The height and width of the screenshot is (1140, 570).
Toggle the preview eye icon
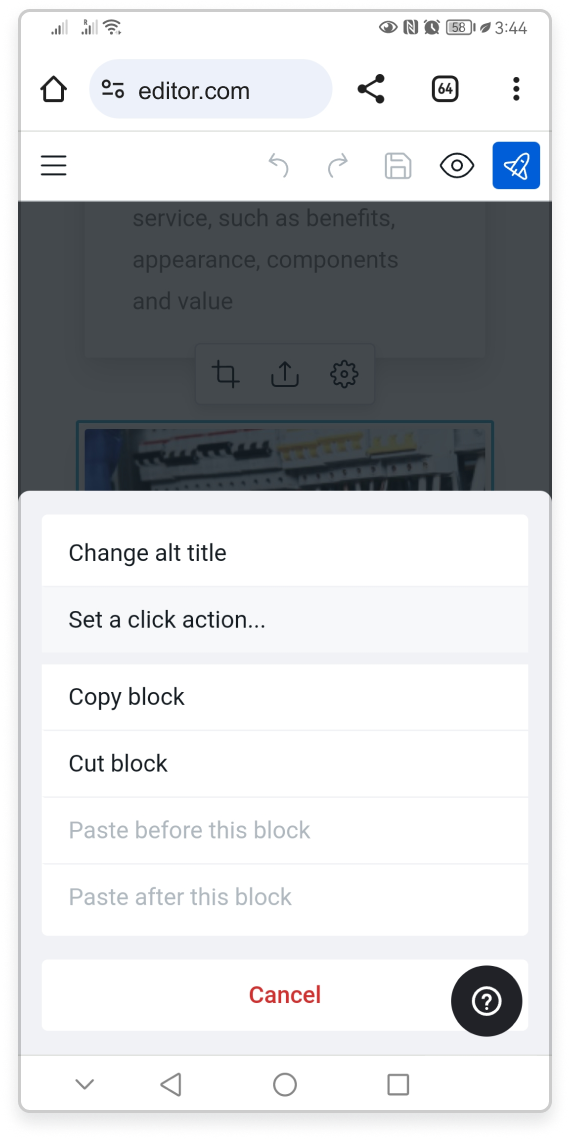[x=457, y=166]
